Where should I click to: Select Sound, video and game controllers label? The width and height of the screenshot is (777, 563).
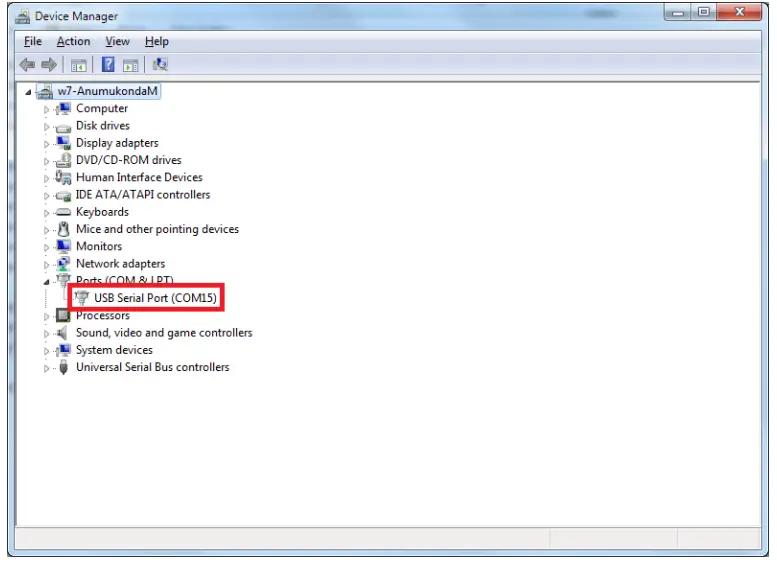click(x=164, y=333)
